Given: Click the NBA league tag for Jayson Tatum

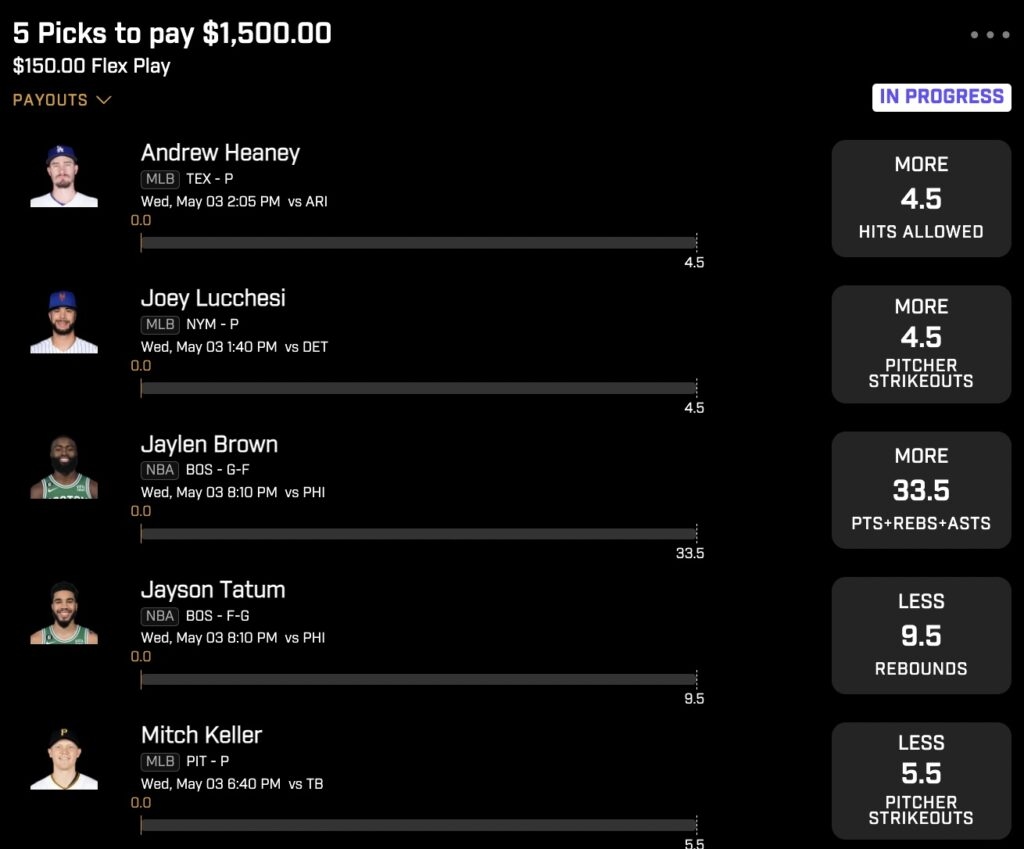Looking at the screenshot, I should point(160,616).
